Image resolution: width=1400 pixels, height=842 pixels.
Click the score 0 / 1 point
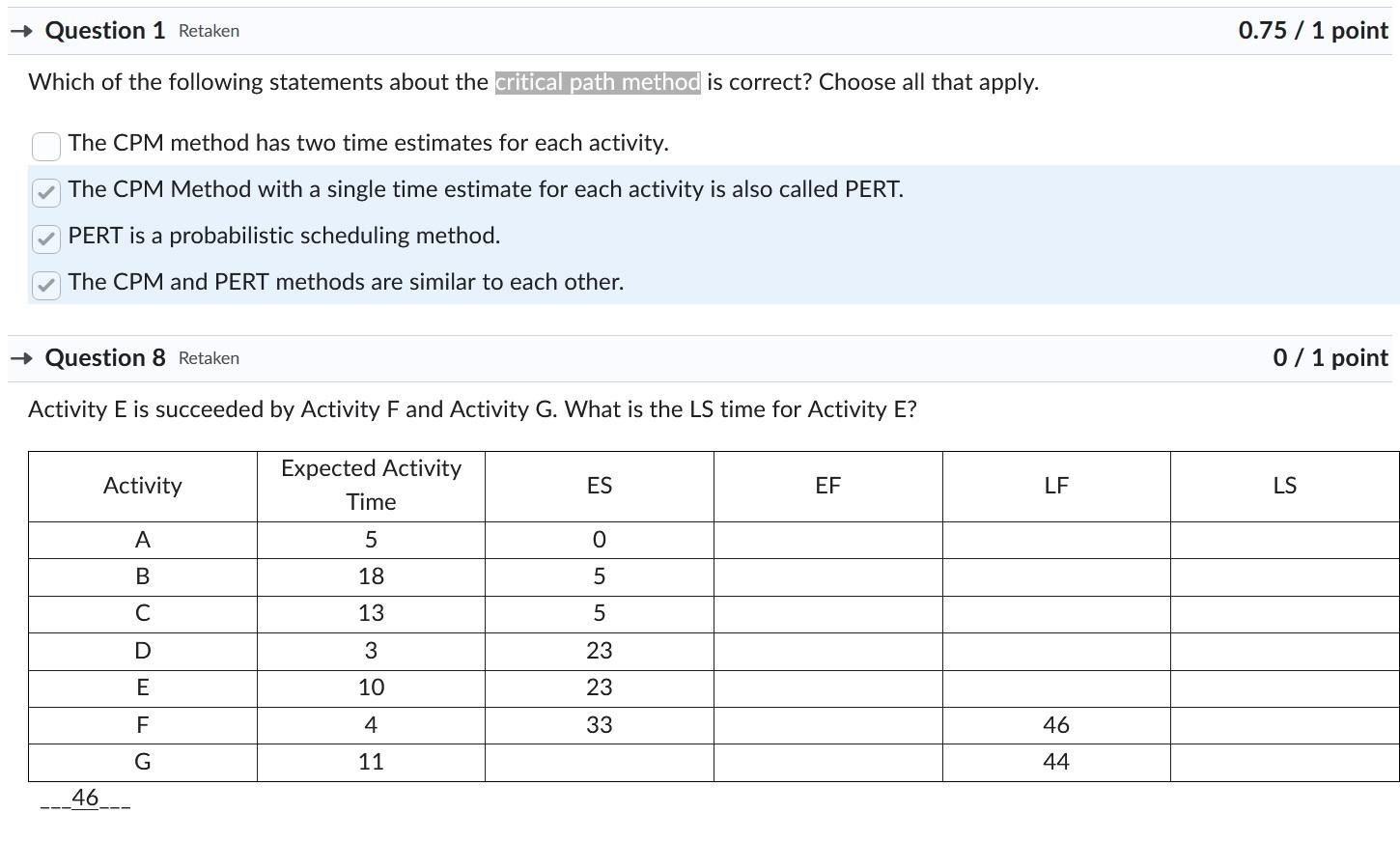click(x=1332, y=357)
